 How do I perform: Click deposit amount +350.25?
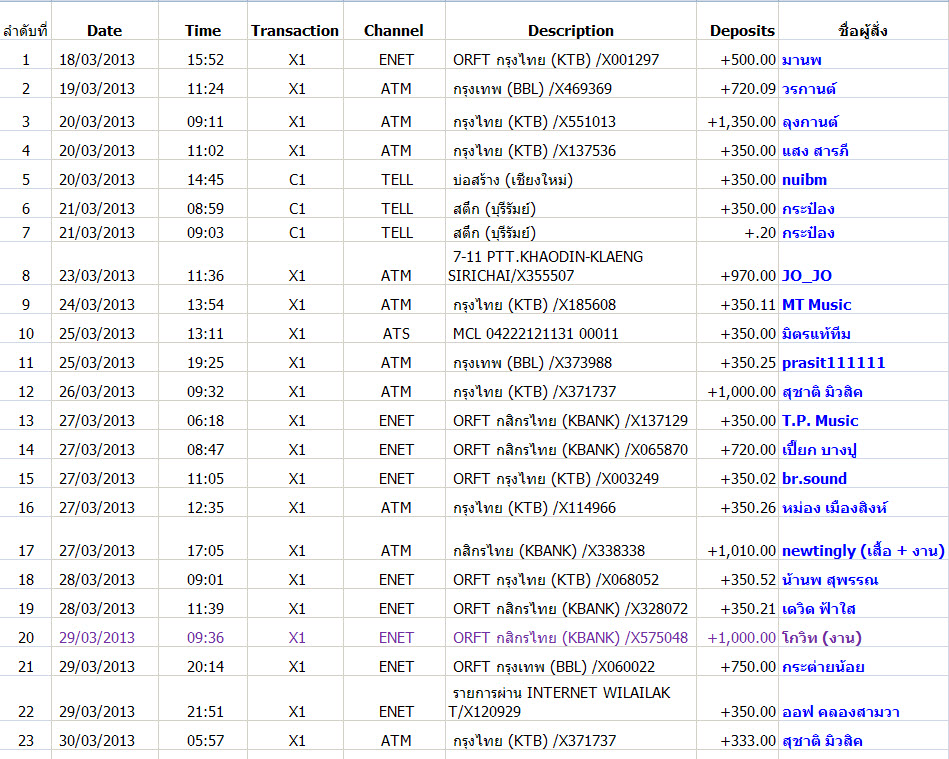(x=747, y=363)
